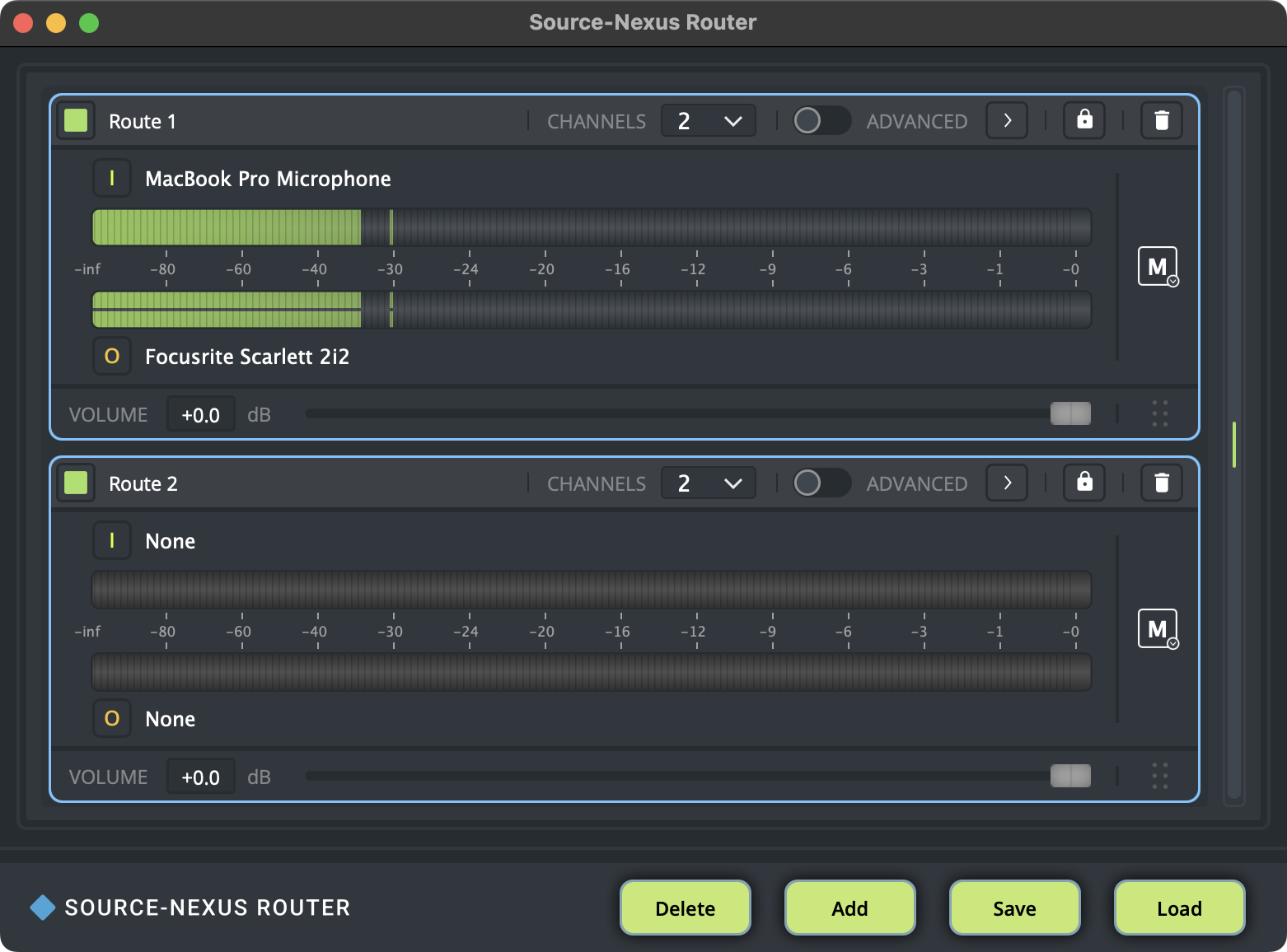Delete Route 1 using trash icon

(1161, 120)
